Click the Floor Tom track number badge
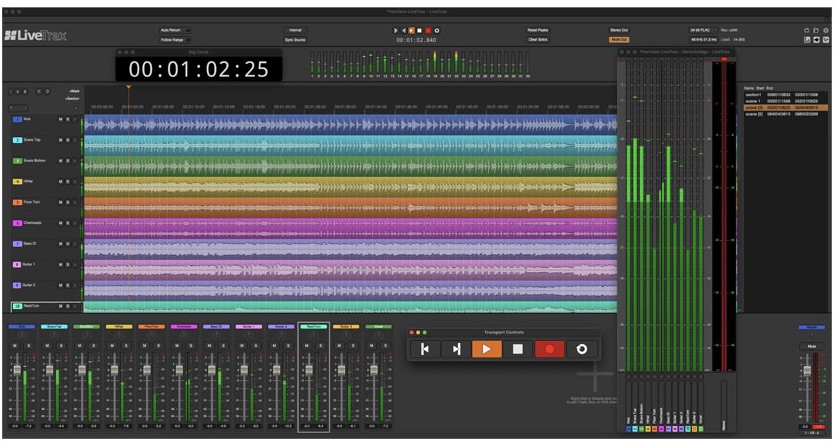The width and height of the screenshot is (838, 445). coord(17,202)
